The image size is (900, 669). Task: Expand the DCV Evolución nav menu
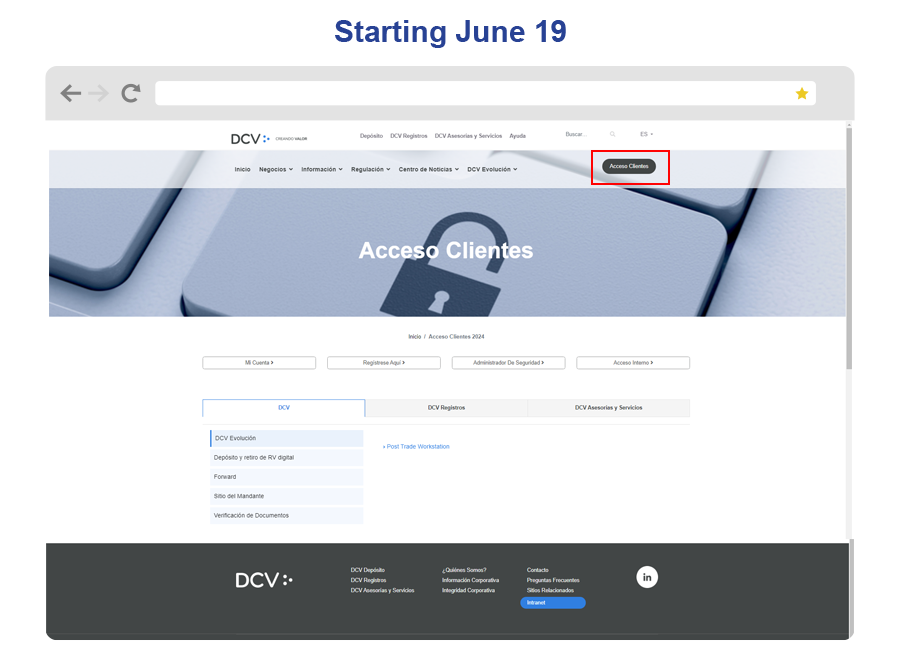pyautogui.click(x=492, y=169)
